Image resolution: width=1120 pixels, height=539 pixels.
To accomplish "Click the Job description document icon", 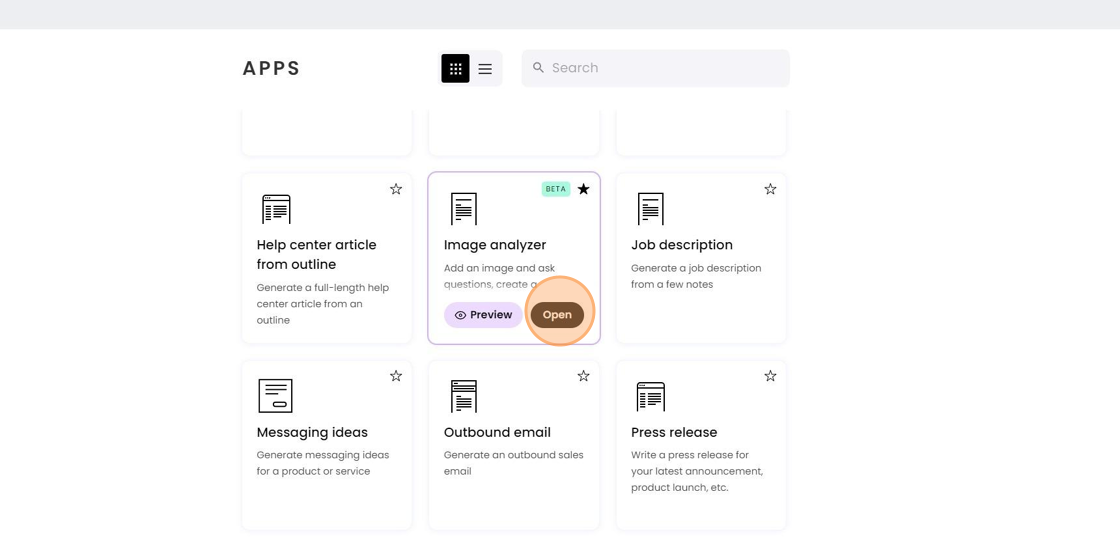I will pos(651,208).
